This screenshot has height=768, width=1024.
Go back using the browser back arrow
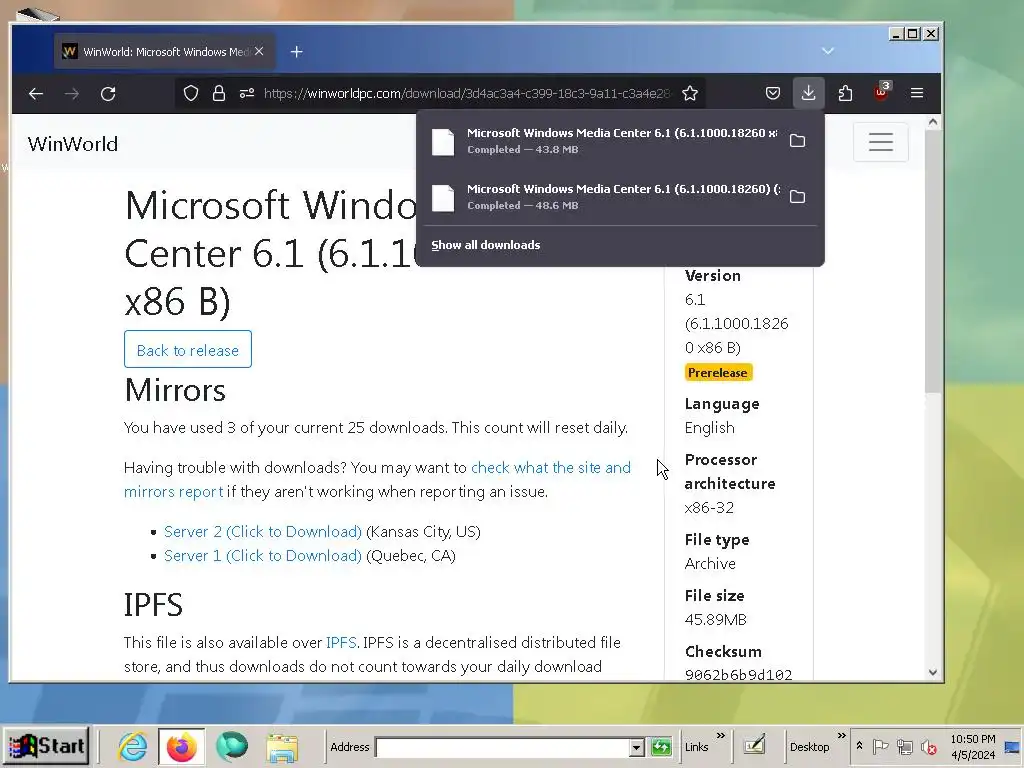coord(36,93)
